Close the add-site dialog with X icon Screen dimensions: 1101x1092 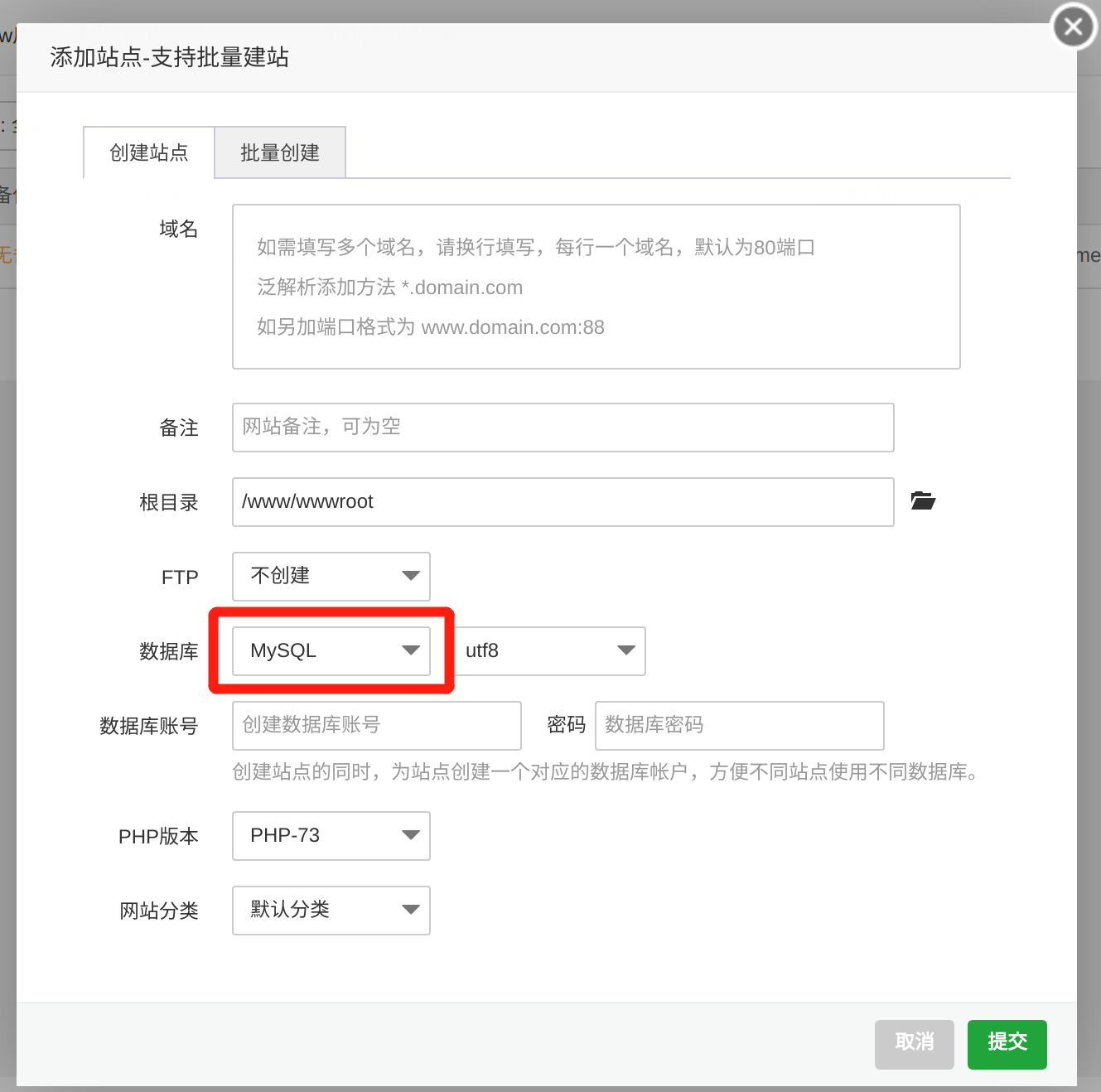[x=1074, y=27]
